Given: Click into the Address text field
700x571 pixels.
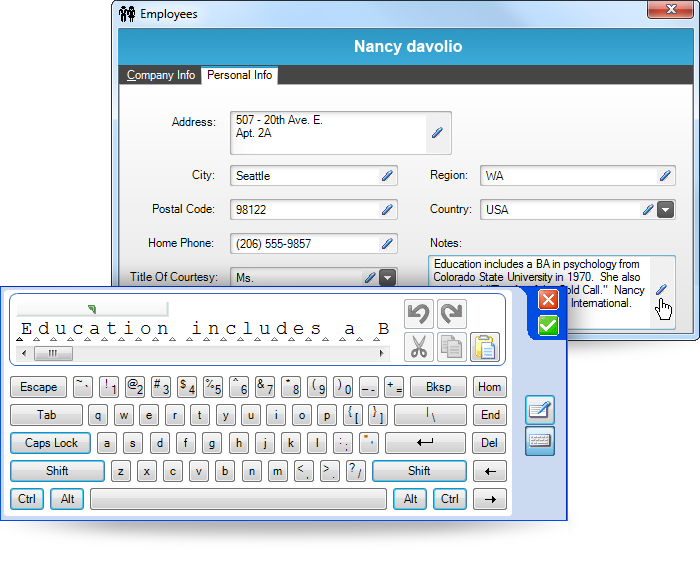Looking at the screenshot, I should point(328,133).
